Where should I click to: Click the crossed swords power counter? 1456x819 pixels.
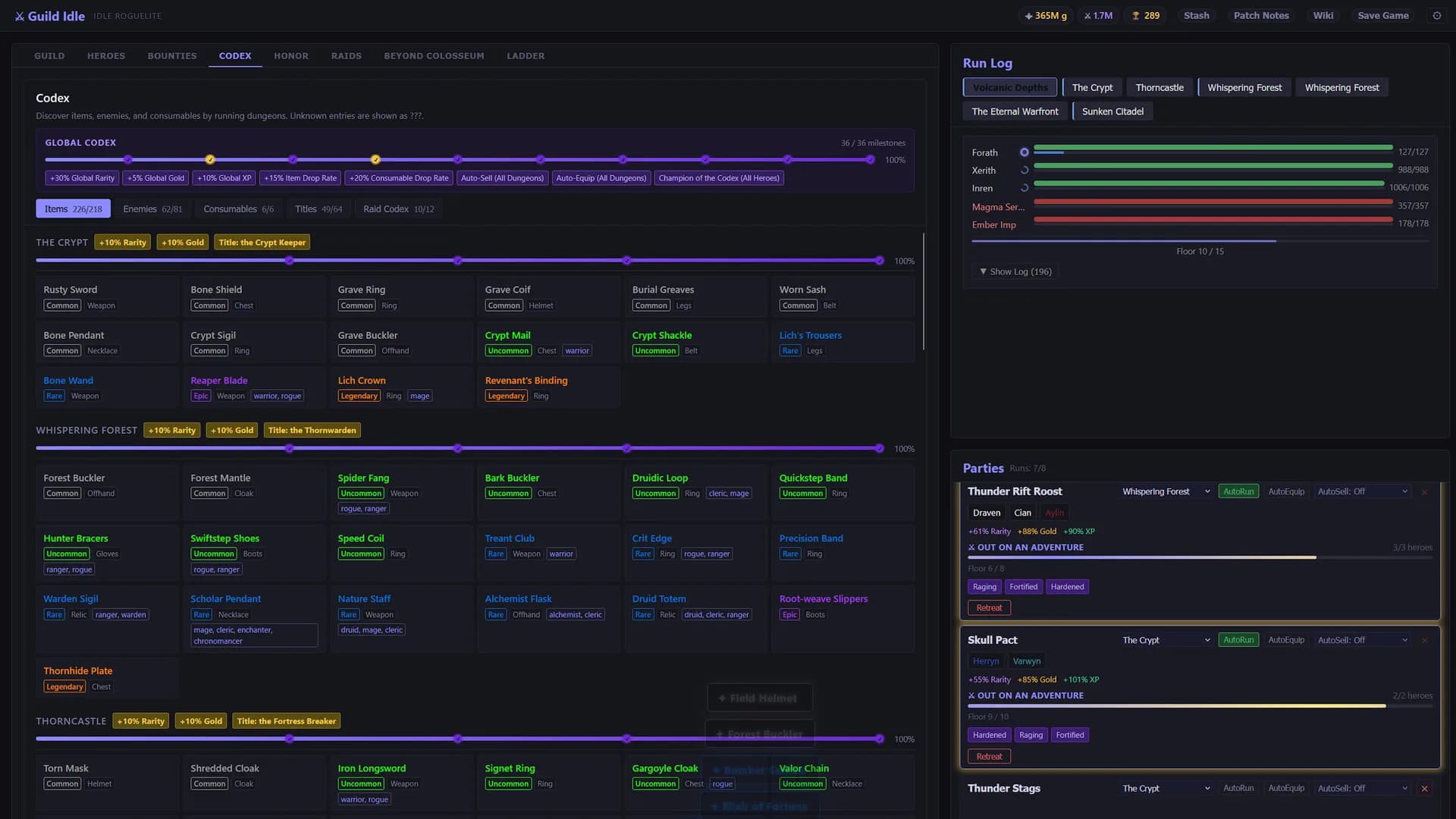1098,15
